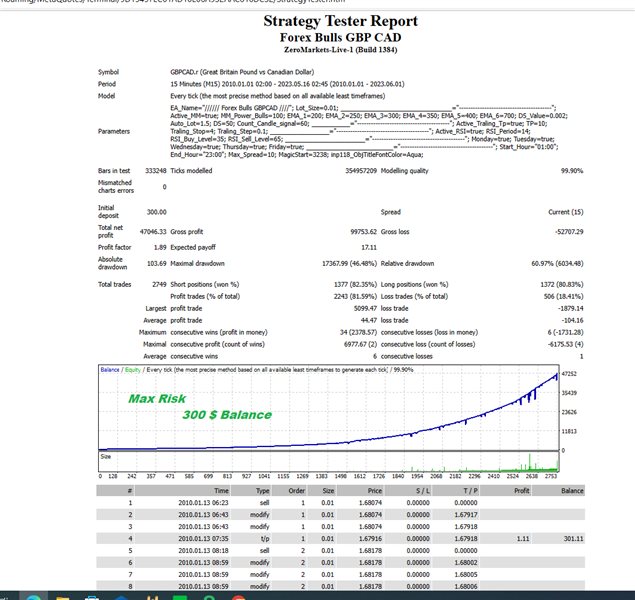Viewport: 635px width, 600px height.
Task: Click long positions '1372 (80.83%)'
Action: coord(562,285)
